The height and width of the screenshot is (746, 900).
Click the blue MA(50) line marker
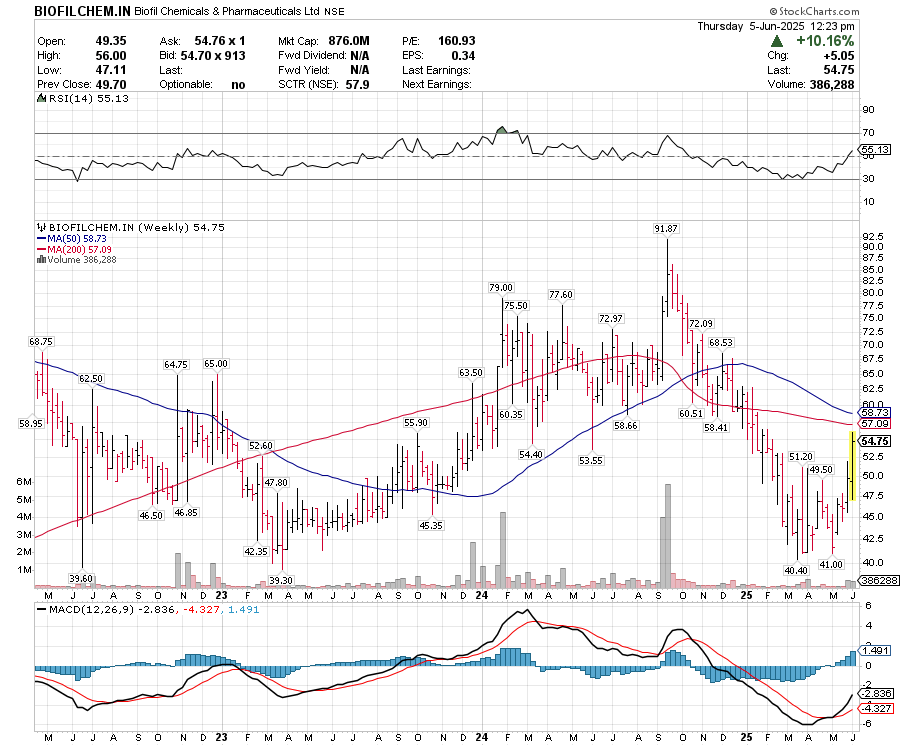41,238
